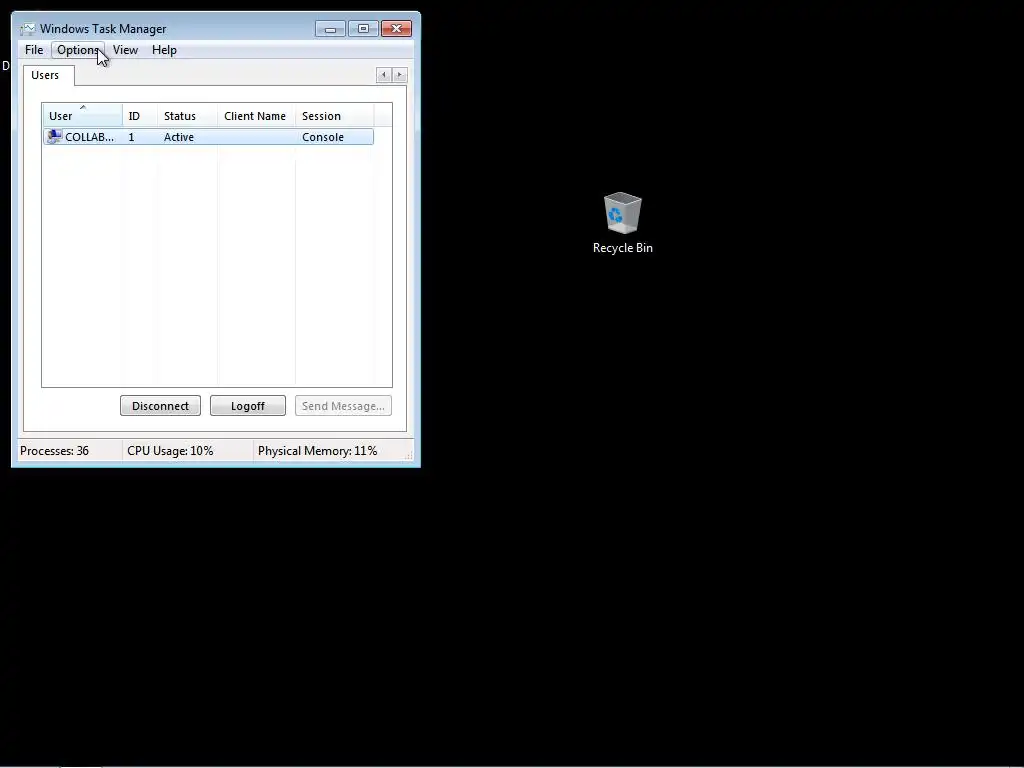Sort by the User column header
This screenshot has height=768, width=1024.
(x=82, y=116)
